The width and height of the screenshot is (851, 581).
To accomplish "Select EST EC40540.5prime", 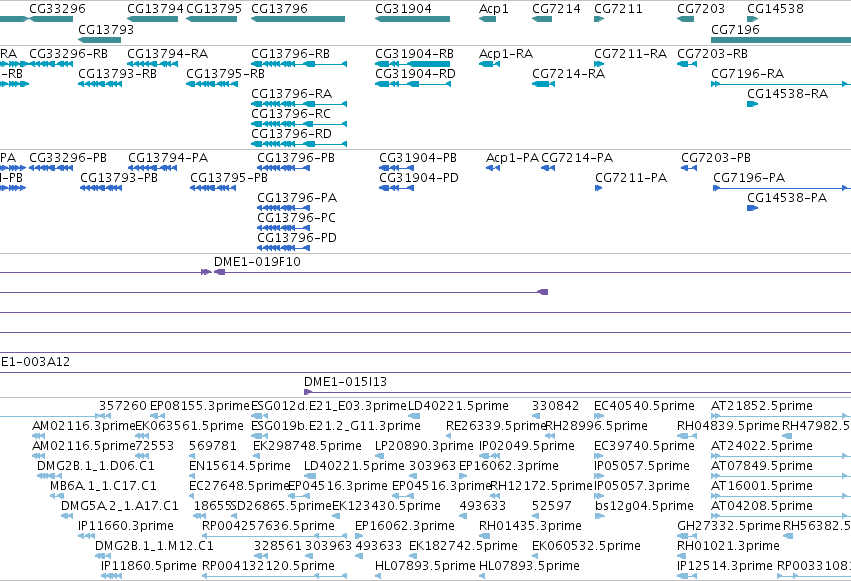I will tap(599, 416).
